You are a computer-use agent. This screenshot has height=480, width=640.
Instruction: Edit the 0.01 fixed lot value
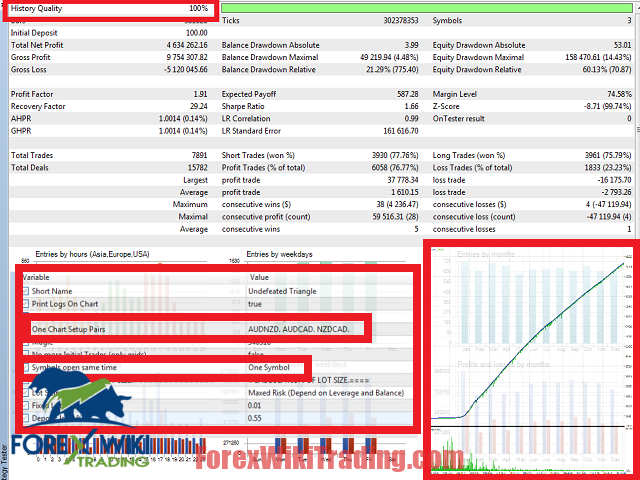tap(254, 405)
